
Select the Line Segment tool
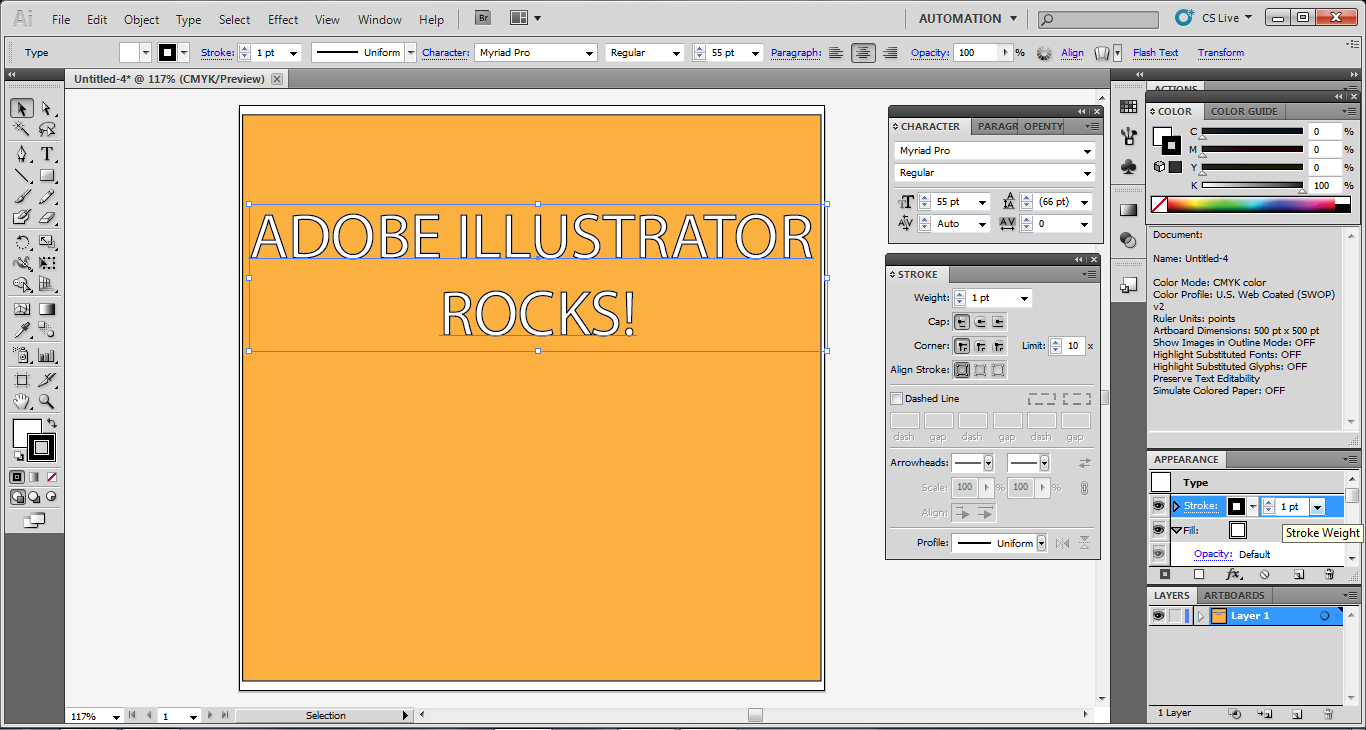coord(22,176)
